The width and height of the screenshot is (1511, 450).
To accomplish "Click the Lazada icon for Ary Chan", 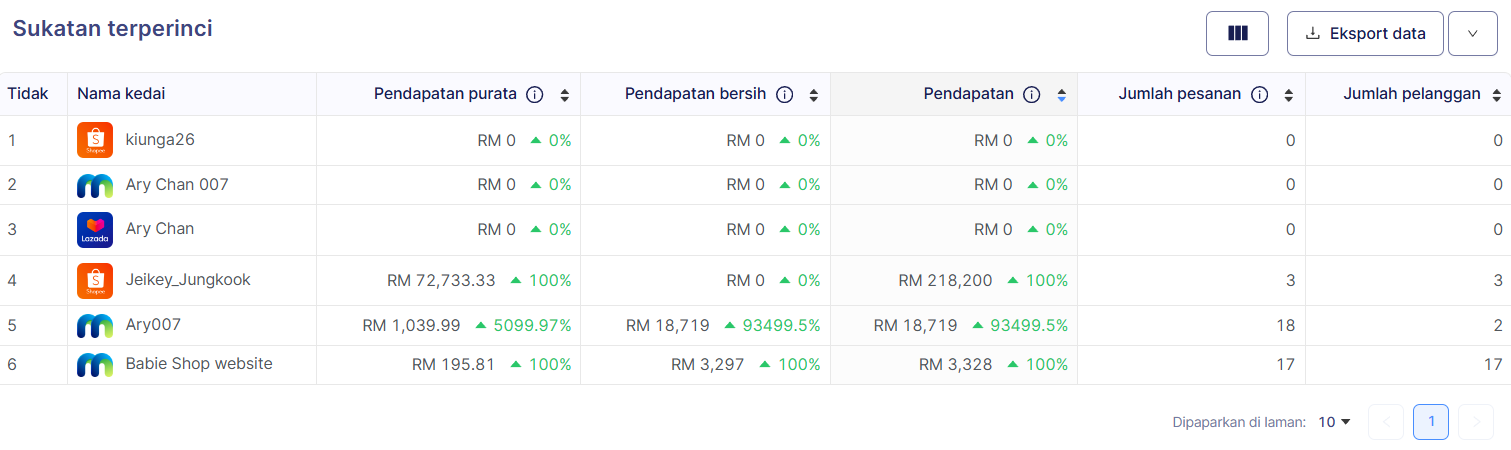I will 95,230.
